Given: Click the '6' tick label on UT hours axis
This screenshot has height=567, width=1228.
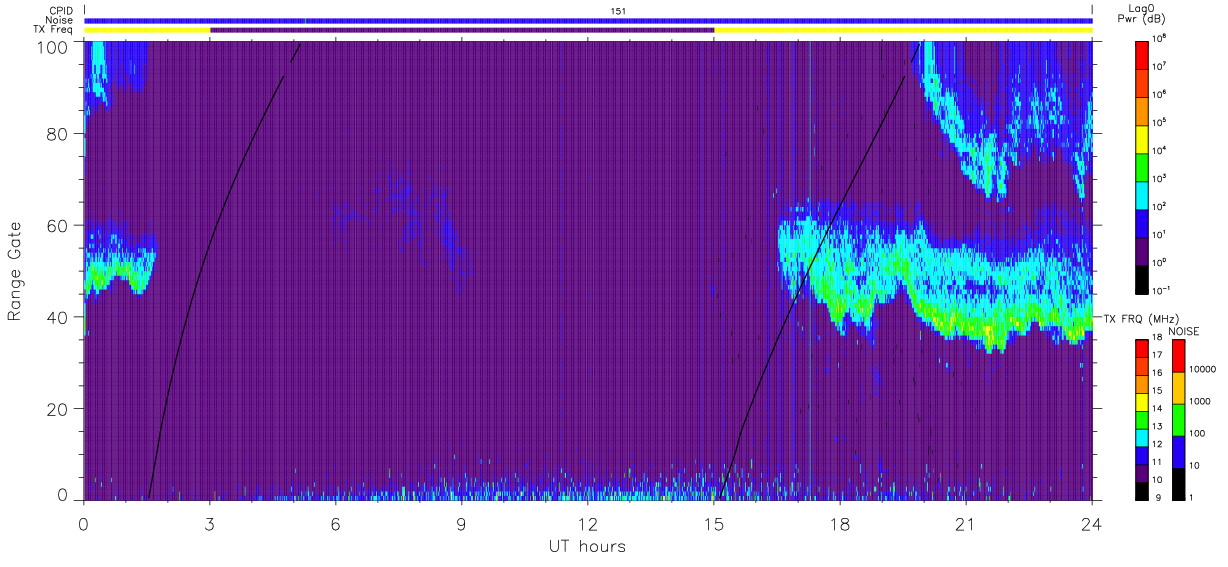Looking at the screenshot, I should (336, 523).
